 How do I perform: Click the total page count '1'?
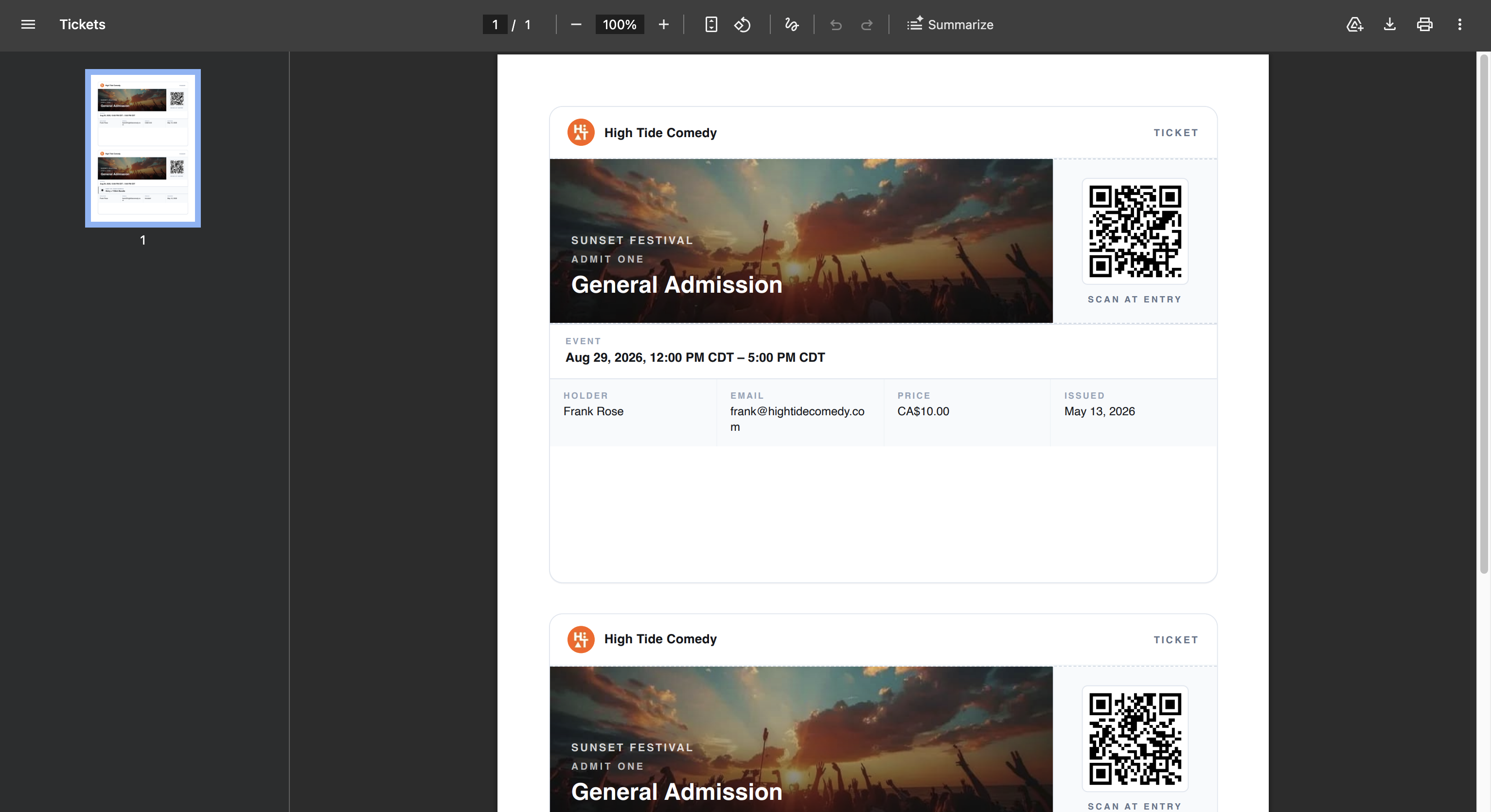click(527, 24)
